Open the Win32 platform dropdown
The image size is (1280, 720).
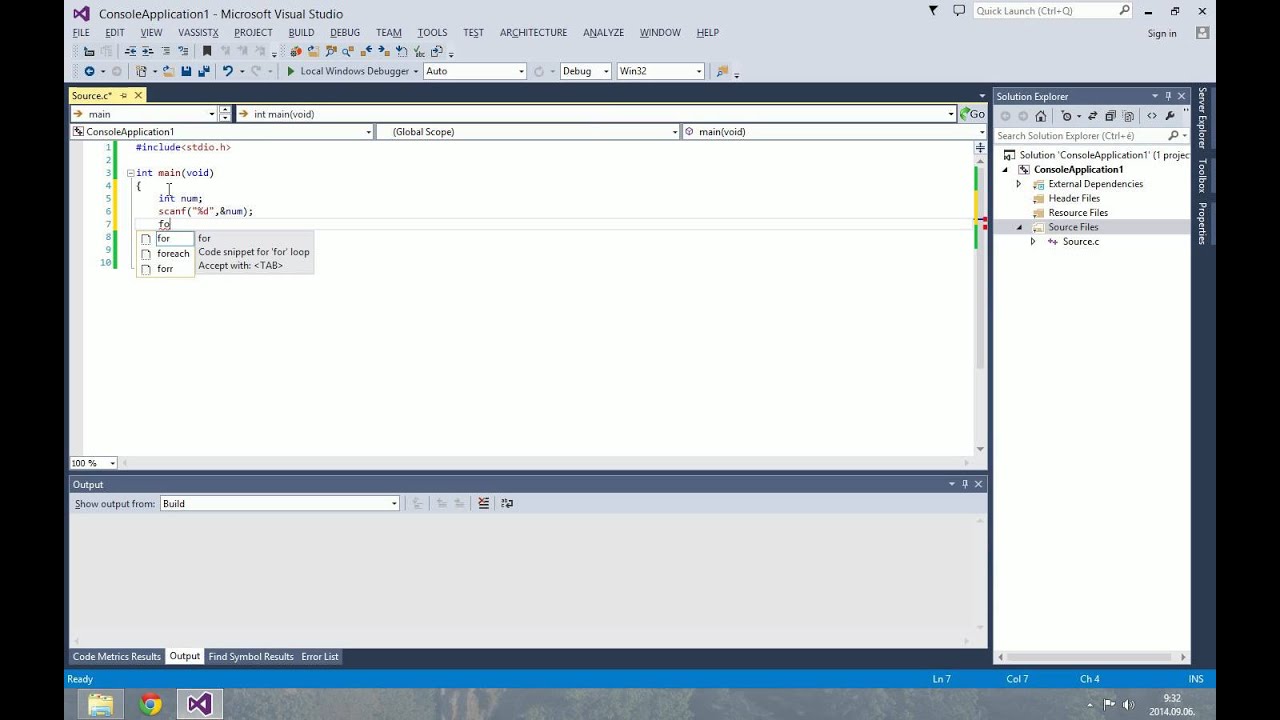[x=698, y=71]
